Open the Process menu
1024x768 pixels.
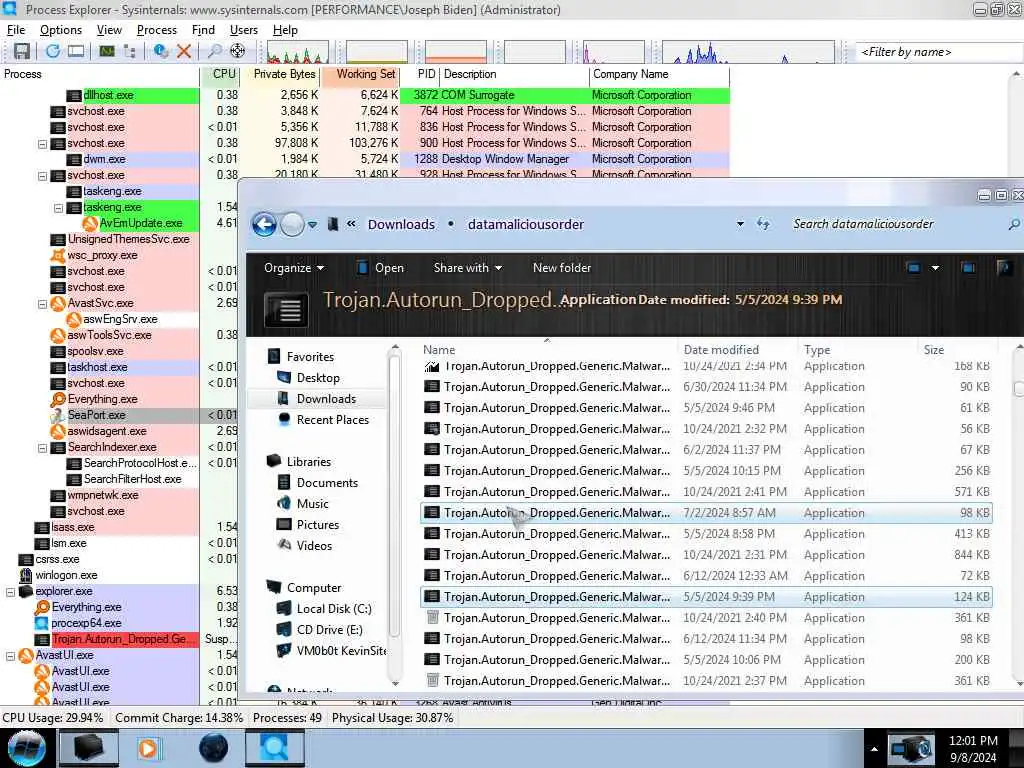coord(157,30)
